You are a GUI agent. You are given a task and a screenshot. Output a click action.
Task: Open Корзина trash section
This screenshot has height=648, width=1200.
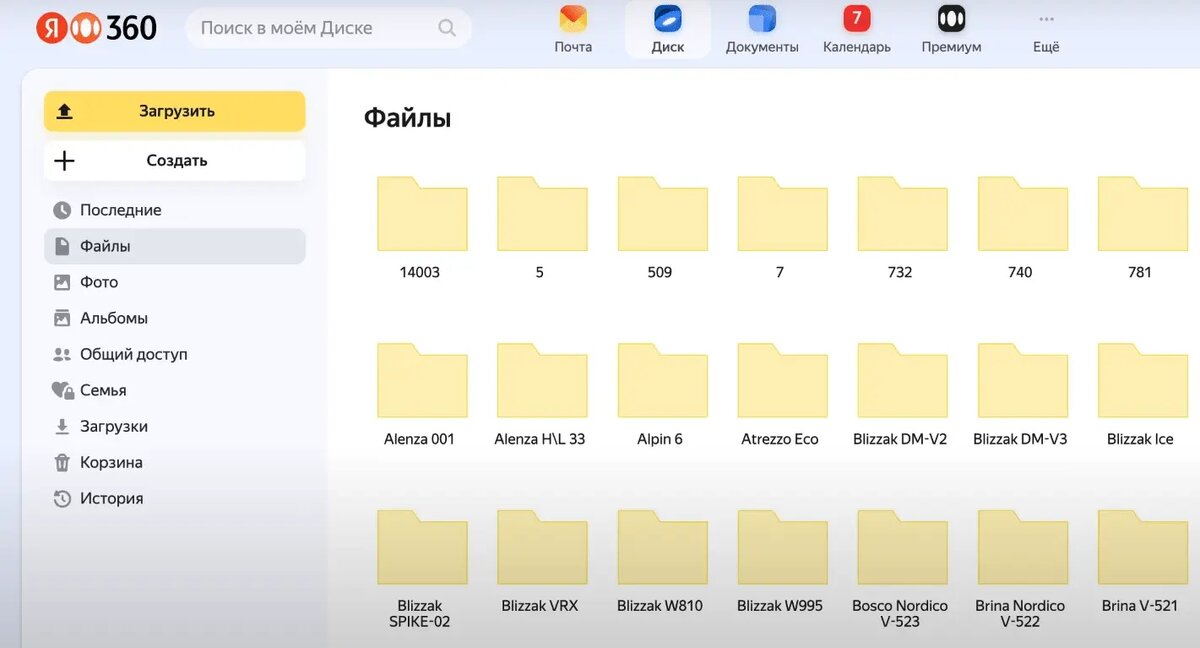(x=174, y=462)
